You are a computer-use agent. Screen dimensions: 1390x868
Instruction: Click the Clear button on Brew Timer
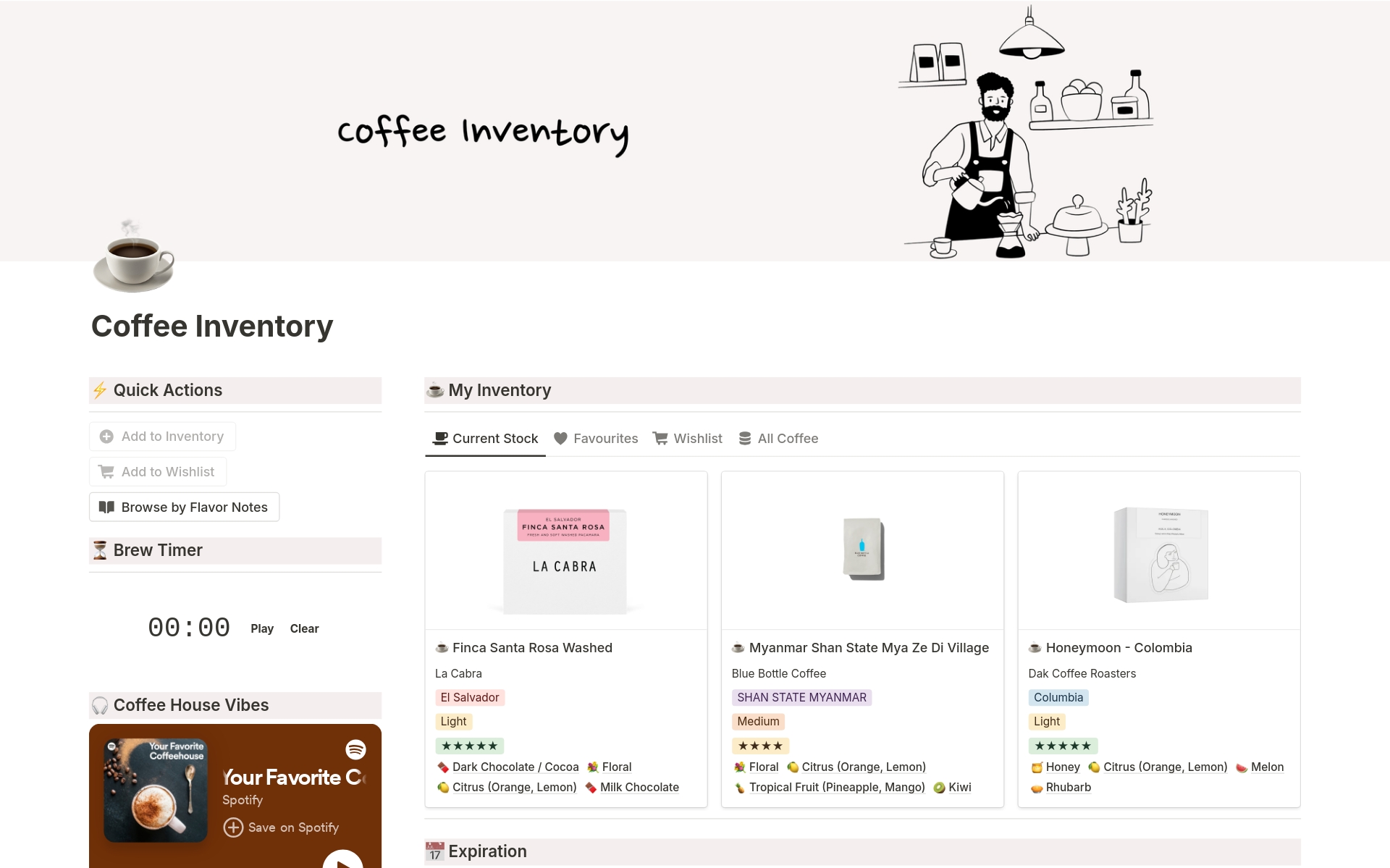pos(304,628)
